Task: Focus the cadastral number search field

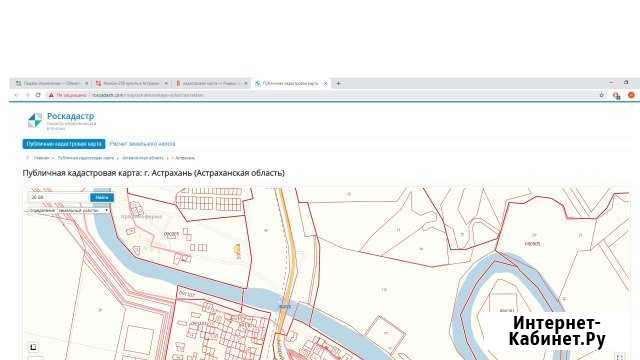Action: pos(59,198)
